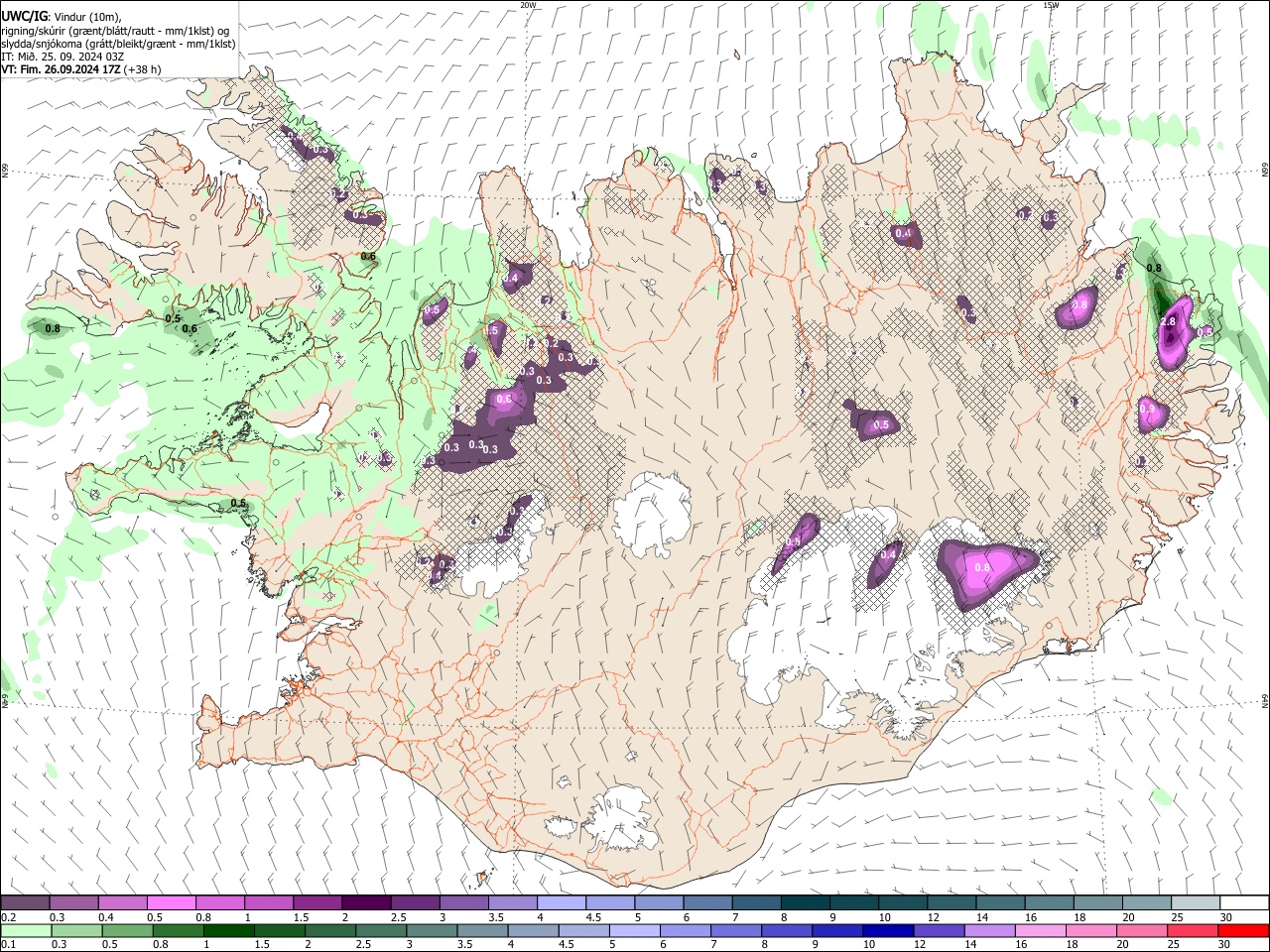Select the 3.5 swatch in the rain legend
The height and width of the screenshot is (952, 1270).
[482, 930]
